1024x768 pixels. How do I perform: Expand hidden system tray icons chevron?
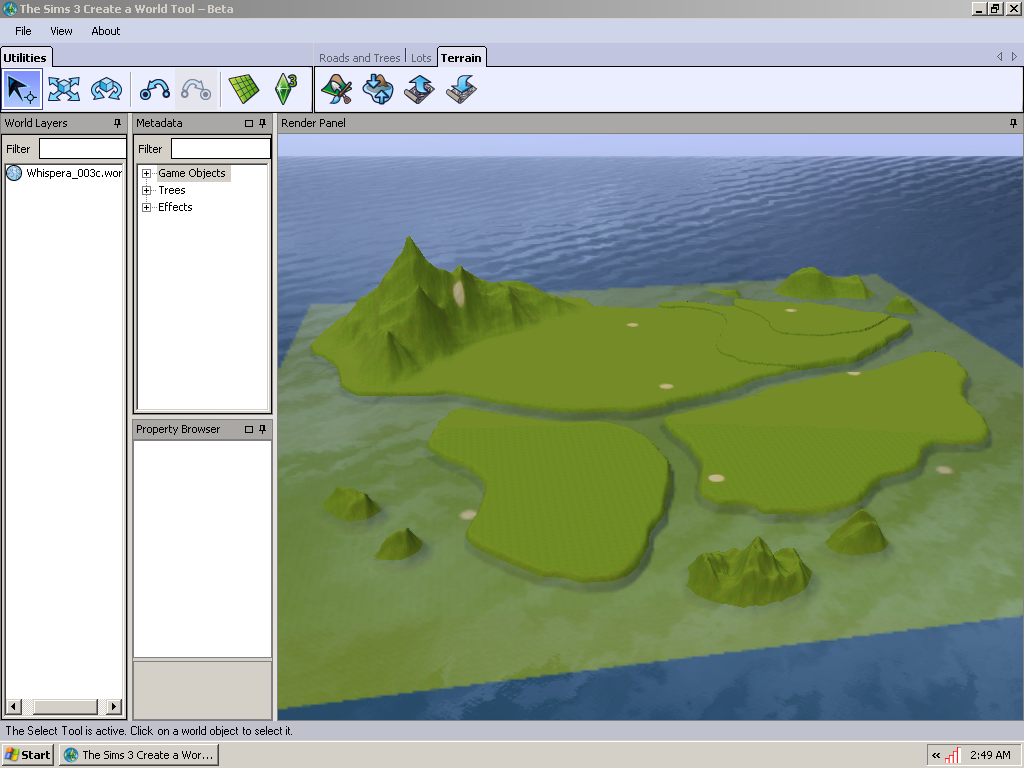936,756
